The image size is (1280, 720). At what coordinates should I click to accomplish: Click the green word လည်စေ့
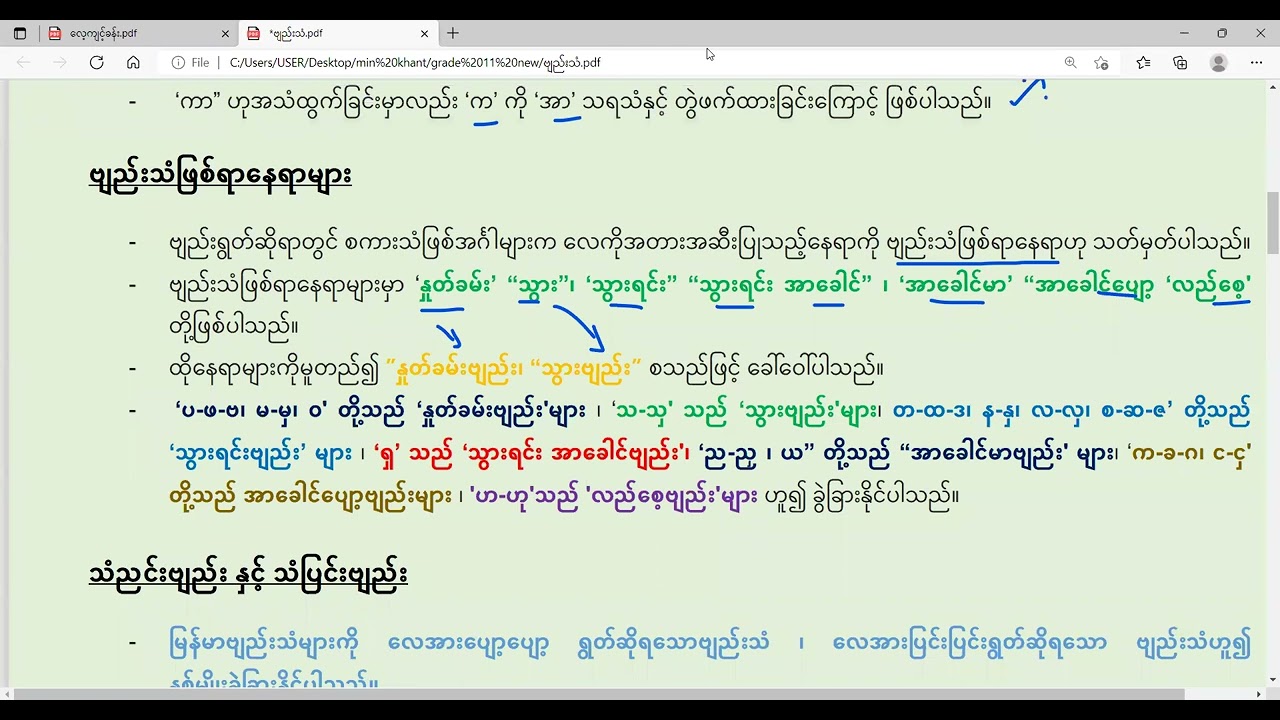tap(1212, 283)
